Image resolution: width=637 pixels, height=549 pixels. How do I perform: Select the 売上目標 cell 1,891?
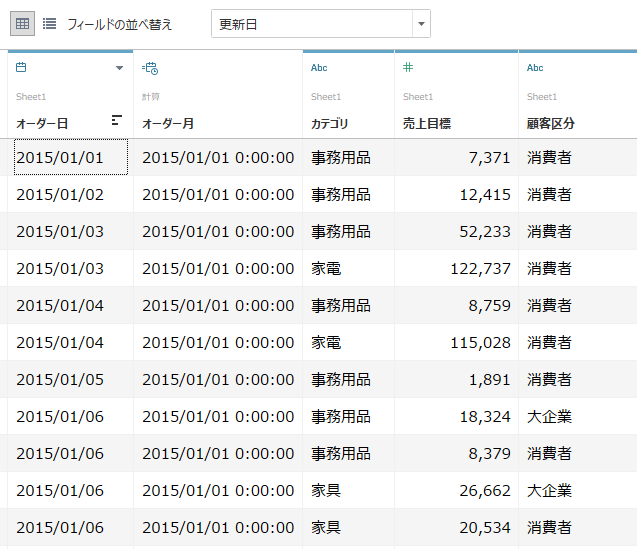point(456,379)
